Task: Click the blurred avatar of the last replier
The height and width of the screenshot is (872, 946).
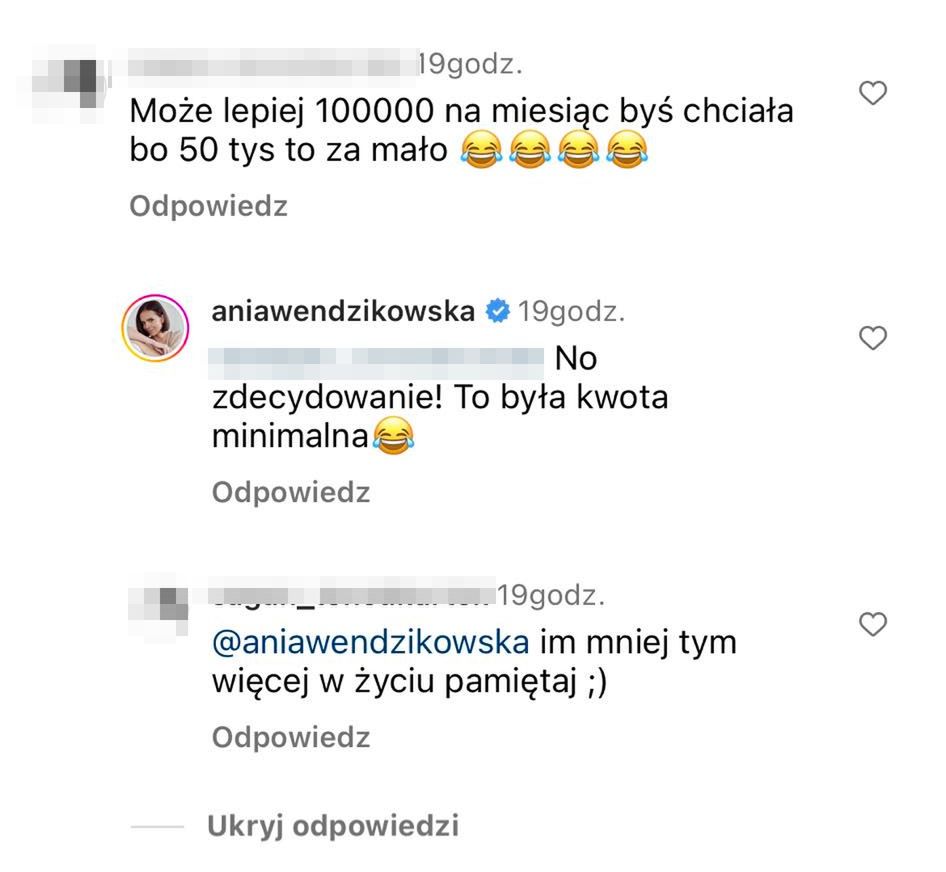Action: click(x=165, y=602)
